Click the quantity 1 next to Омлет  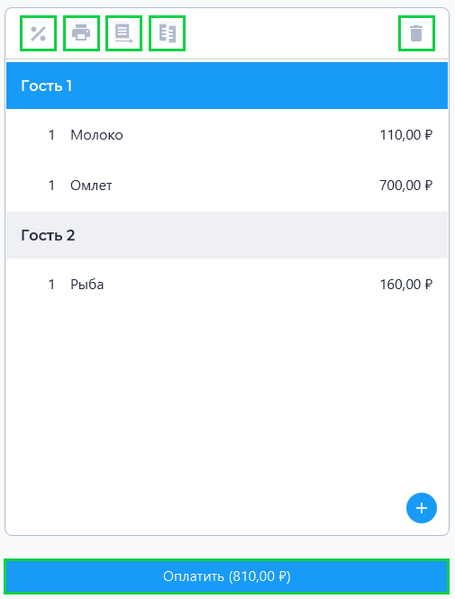click(x=51, y=185)
